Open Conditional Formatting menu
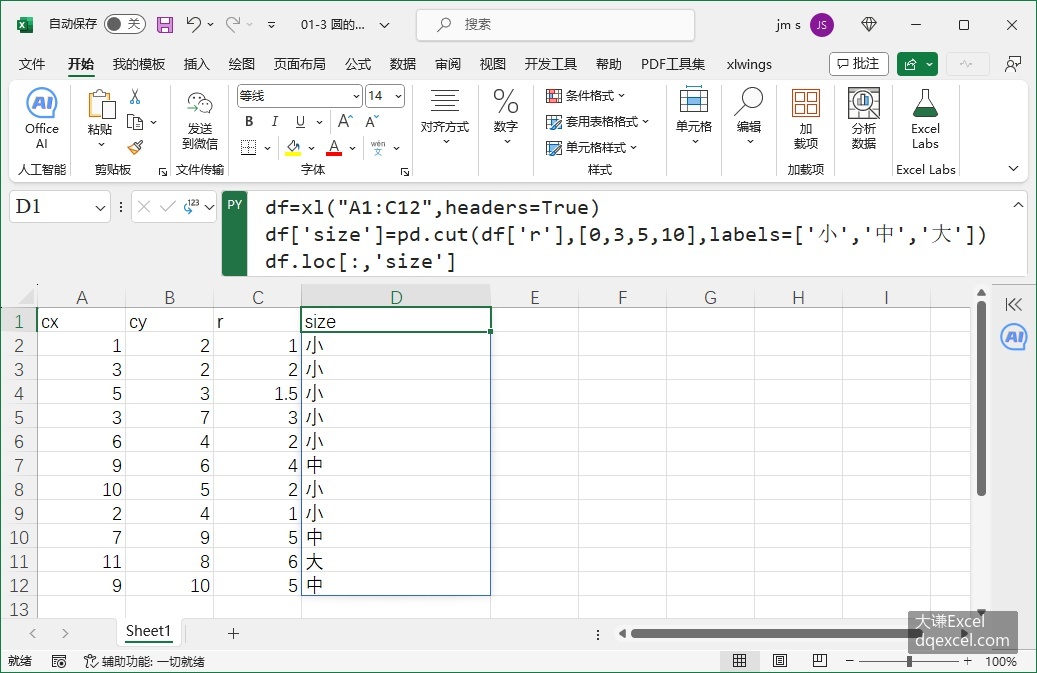The height and width of the screenshot is (673, 1037). (x=585, y=96)
